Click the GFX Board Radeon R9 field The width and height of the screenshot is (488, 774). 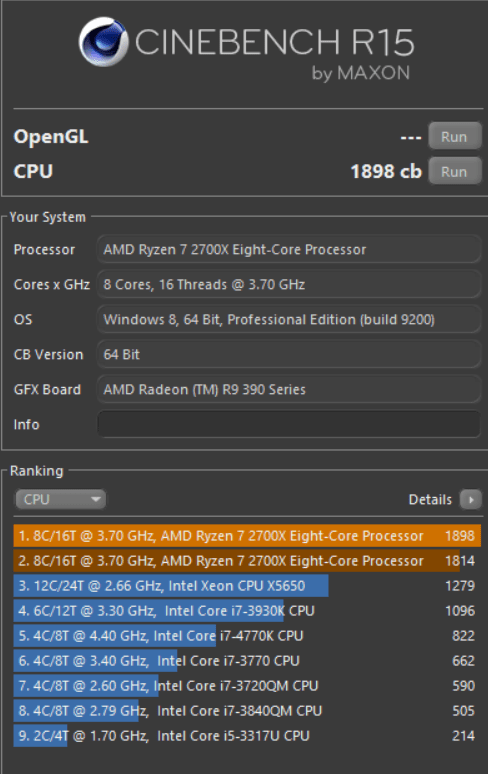[x=289, y=389]
